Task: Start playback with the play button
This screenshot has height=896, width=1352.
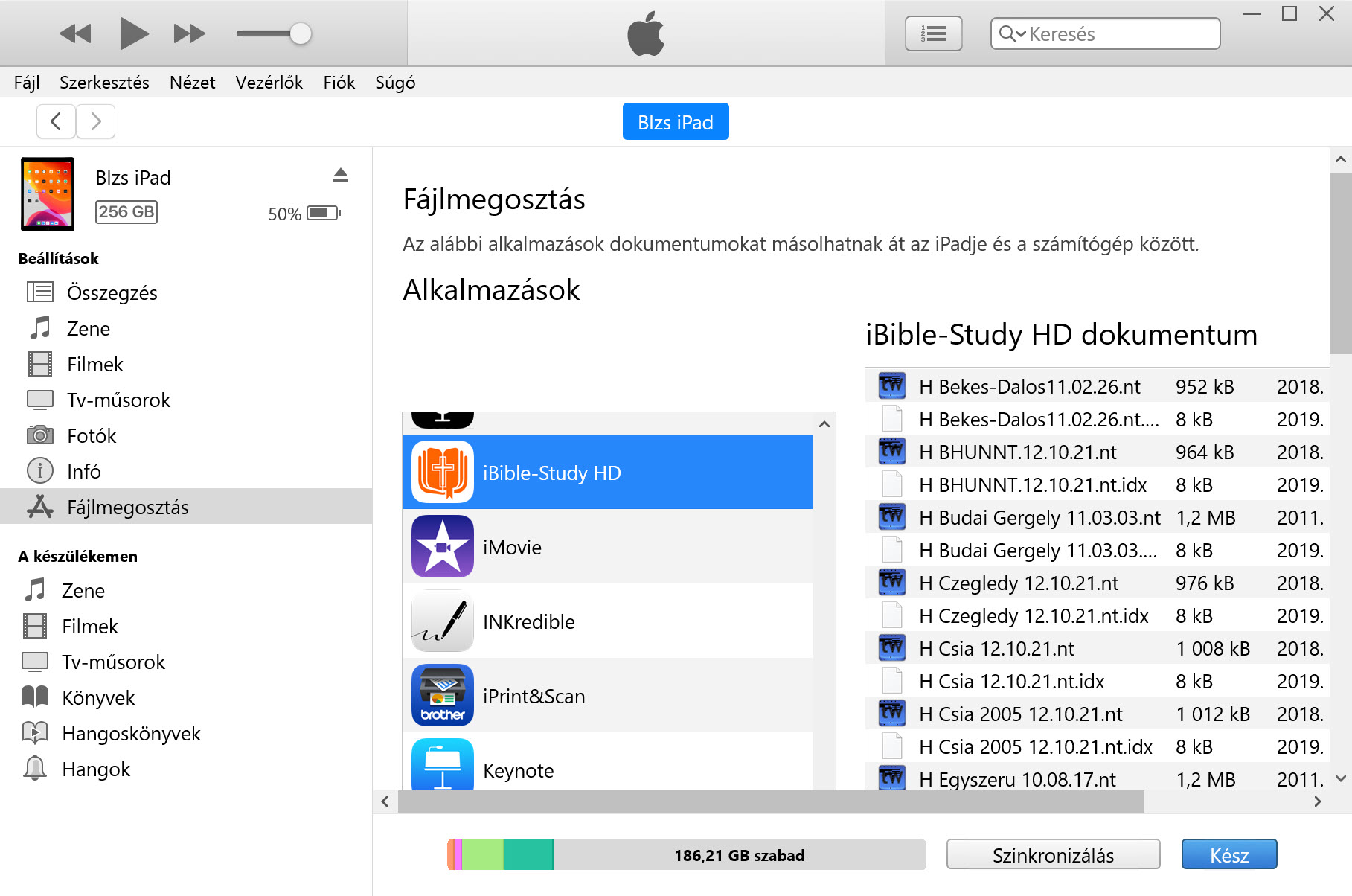Action: point(134,33)
